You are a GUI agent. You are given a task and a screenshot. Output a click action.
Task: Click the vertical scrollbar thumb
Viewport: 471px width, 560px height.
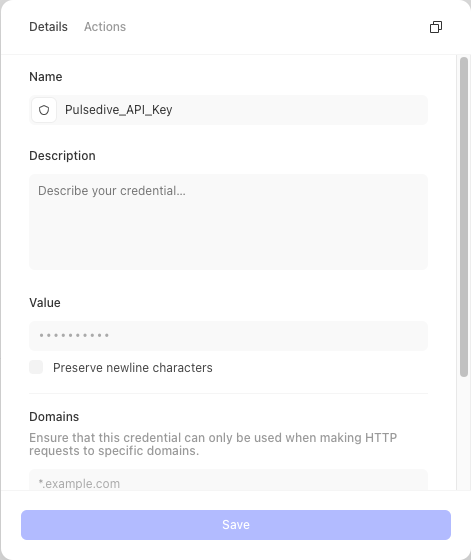(464, 217)
